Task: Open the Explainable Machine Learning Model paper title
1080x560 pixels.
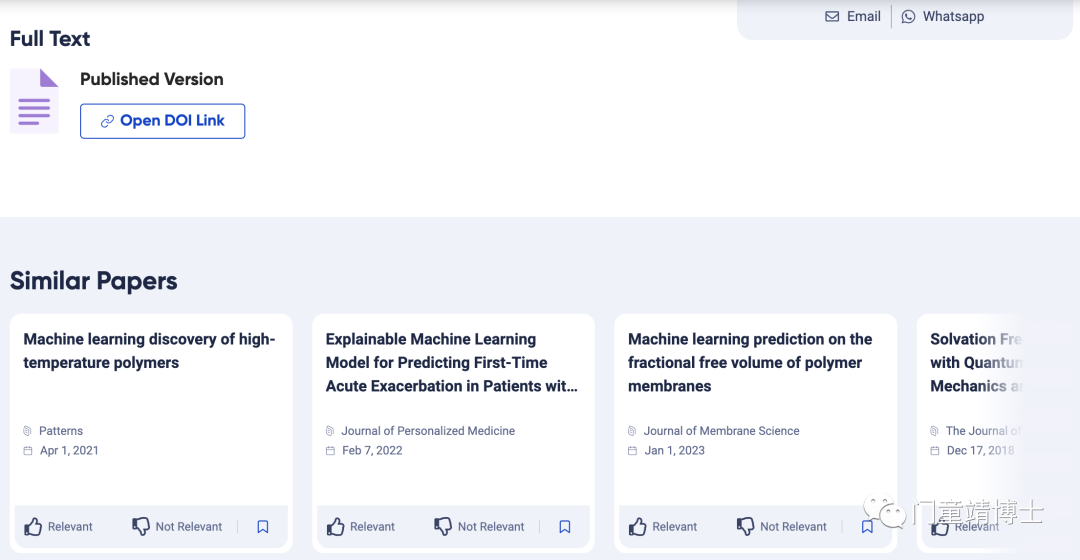Action: (452, 362)
